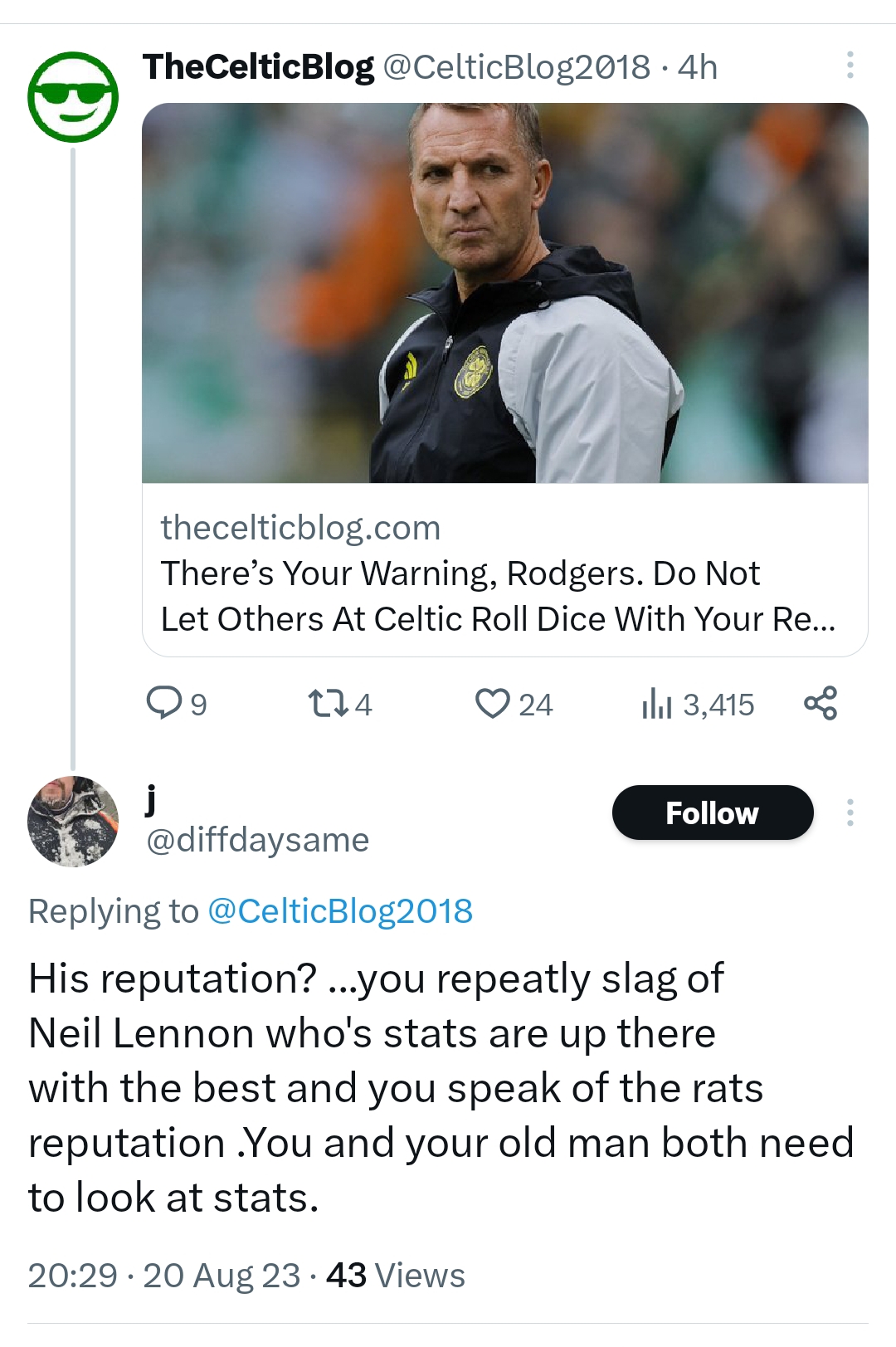The width and height of the screenshot is (896, 1347).
Task: Click the @diffdaysame username handle
Action: [257, 840]
